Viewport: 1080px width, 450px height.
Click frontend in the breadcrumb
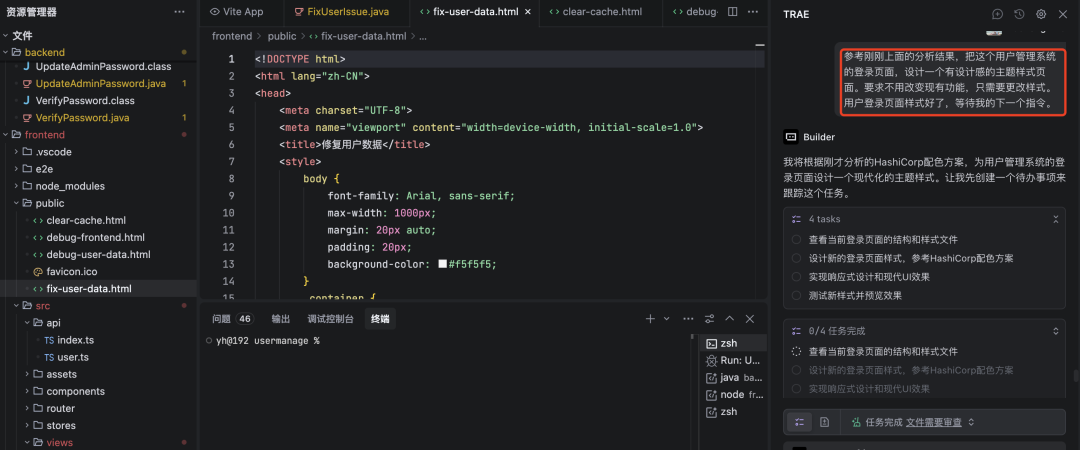[x=232, y=37]
